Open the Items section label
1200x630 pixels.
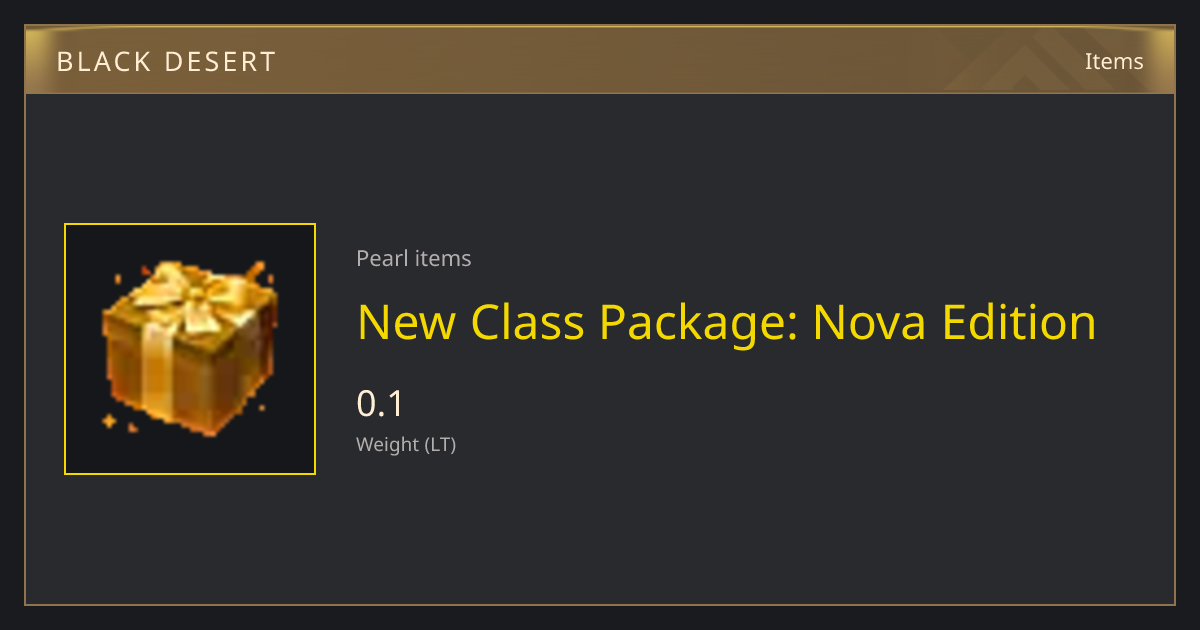click(x=1114, y=61)
